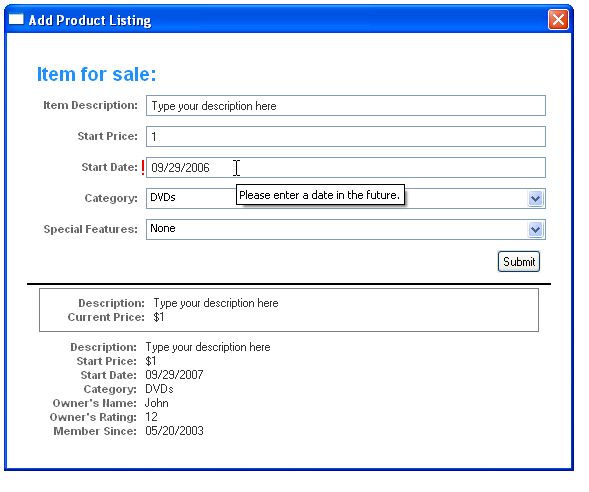Click the Special Features box showing None
This screenshot has height=492, width=589.
click(346, 229)
